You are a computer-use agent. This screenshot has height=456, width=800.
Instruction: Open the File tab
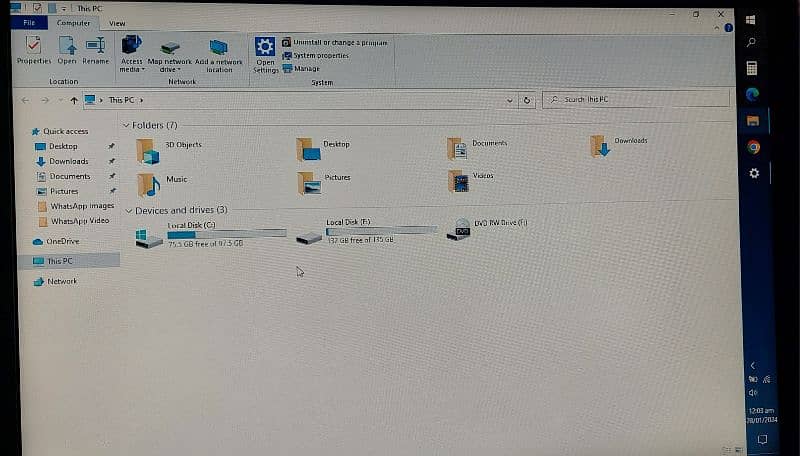click(29, 22)
